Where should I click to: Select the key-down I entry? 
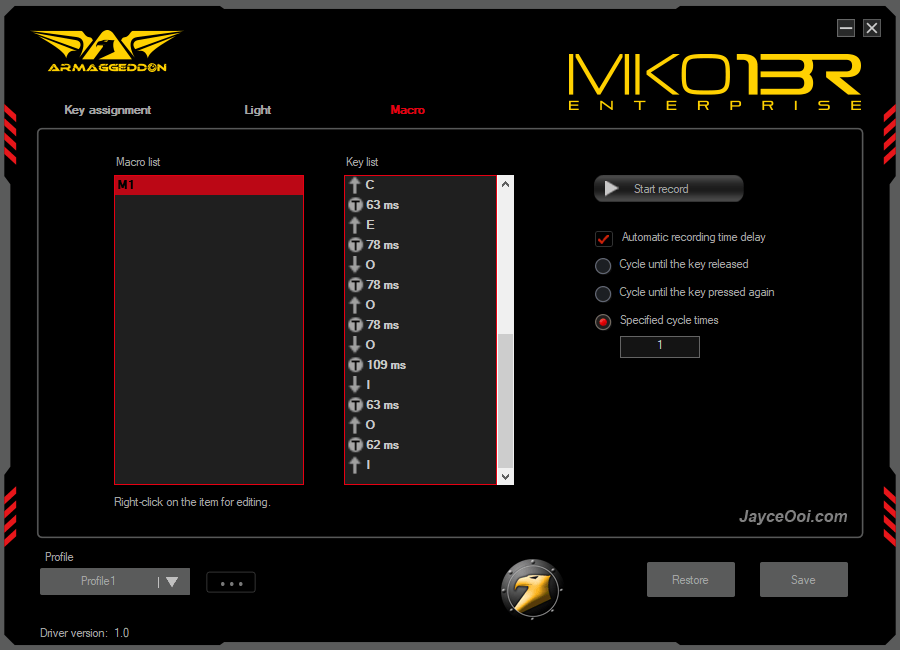420,385
